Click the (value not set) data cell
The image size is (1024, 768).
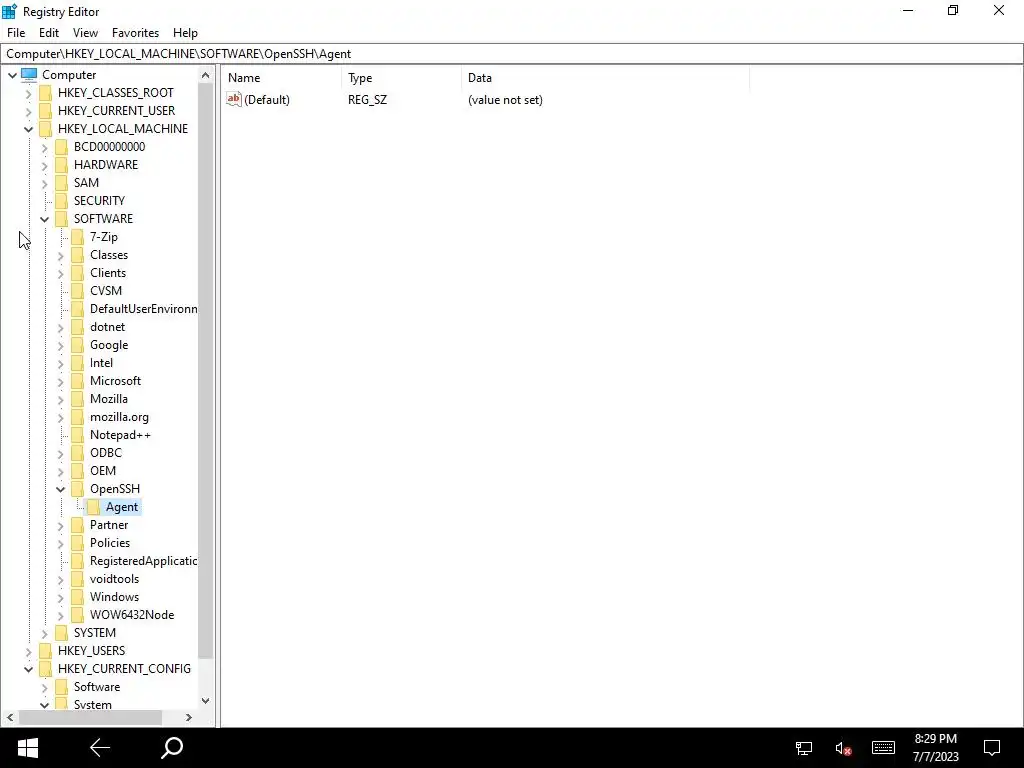[505, 100]
